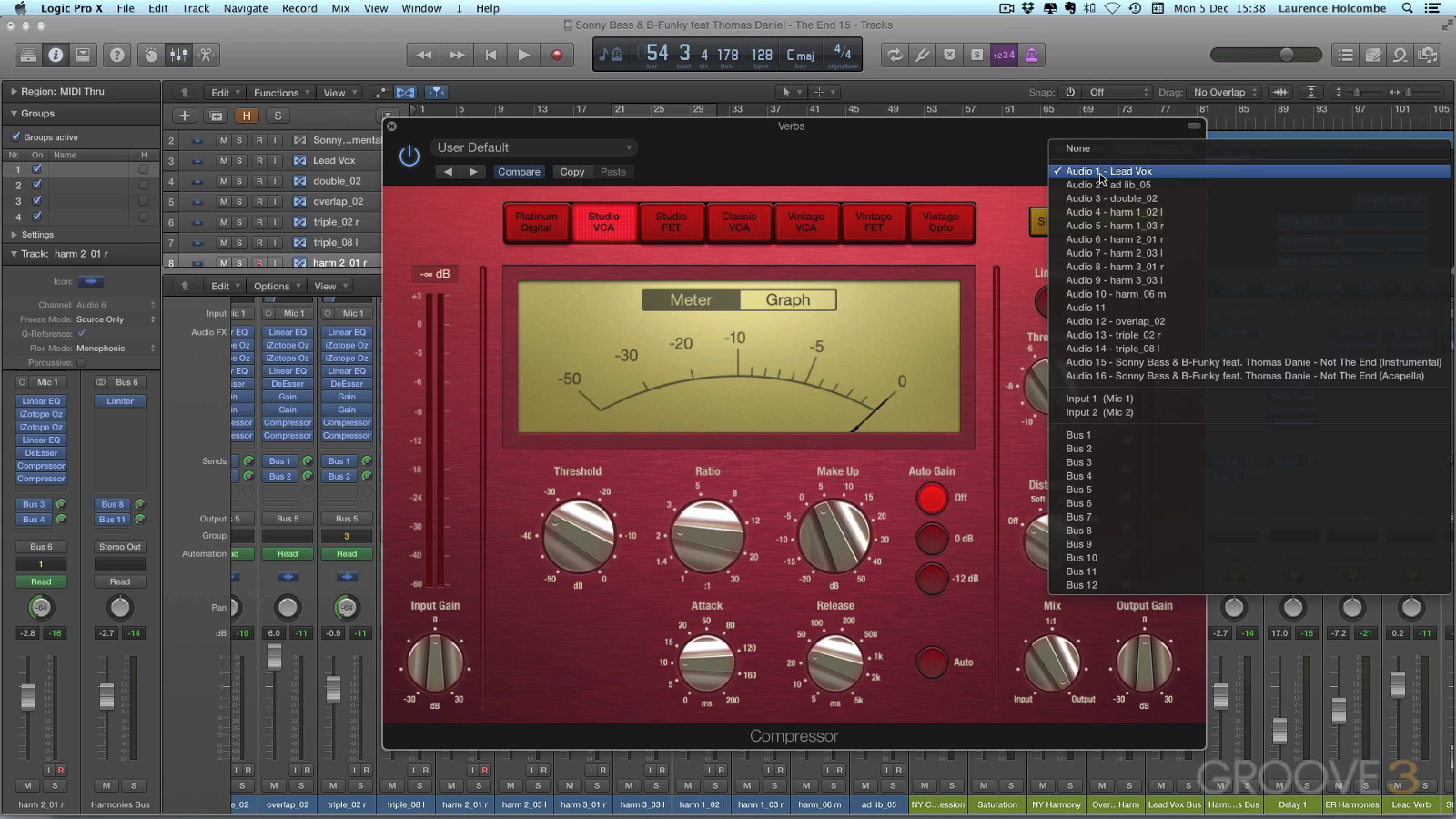1456x819 pixels.
Task: Enable Auto release button
Action: click(x=932, y=662)
